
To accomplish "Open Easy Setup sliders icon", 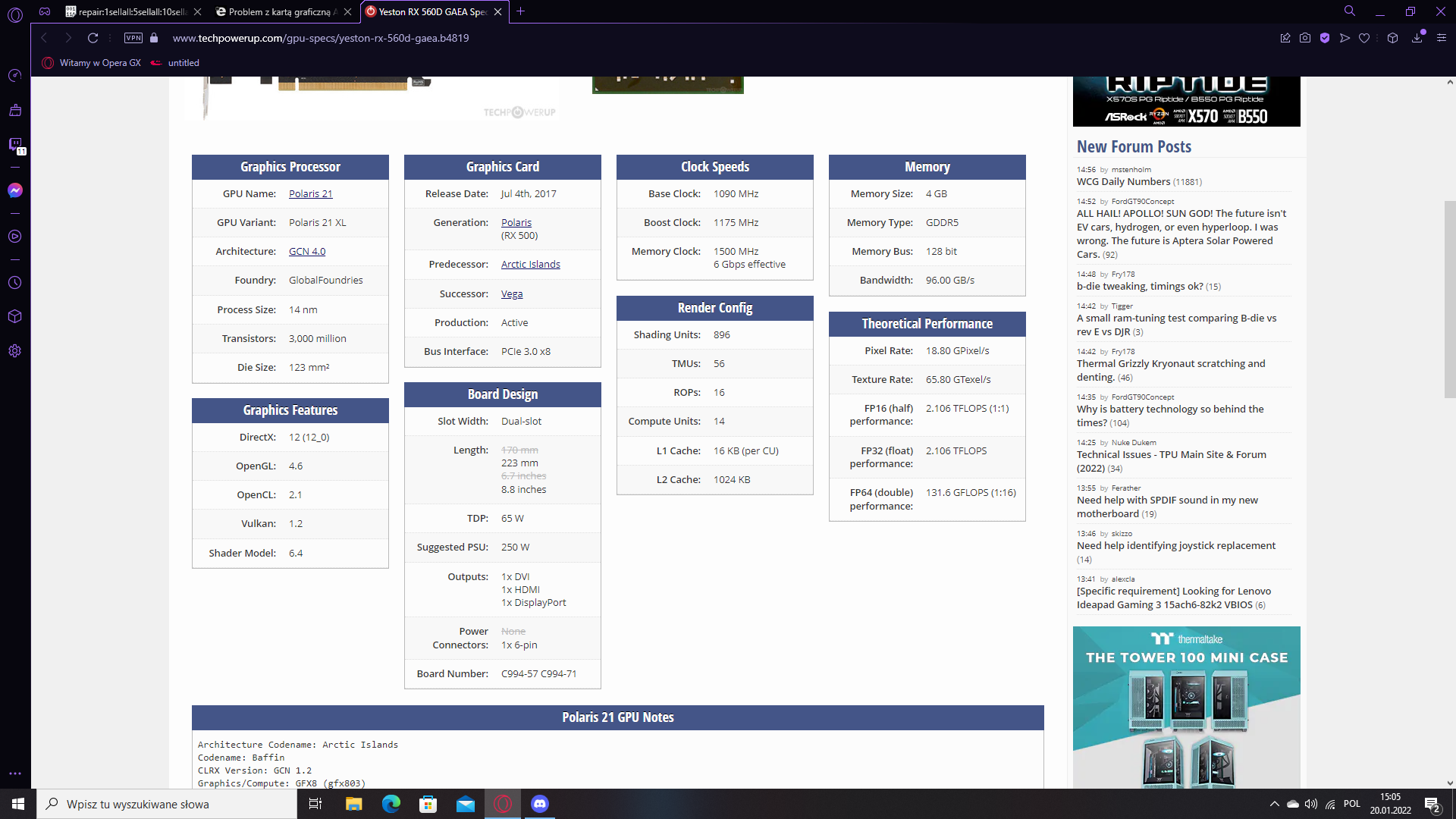I will coord(1442,38).
